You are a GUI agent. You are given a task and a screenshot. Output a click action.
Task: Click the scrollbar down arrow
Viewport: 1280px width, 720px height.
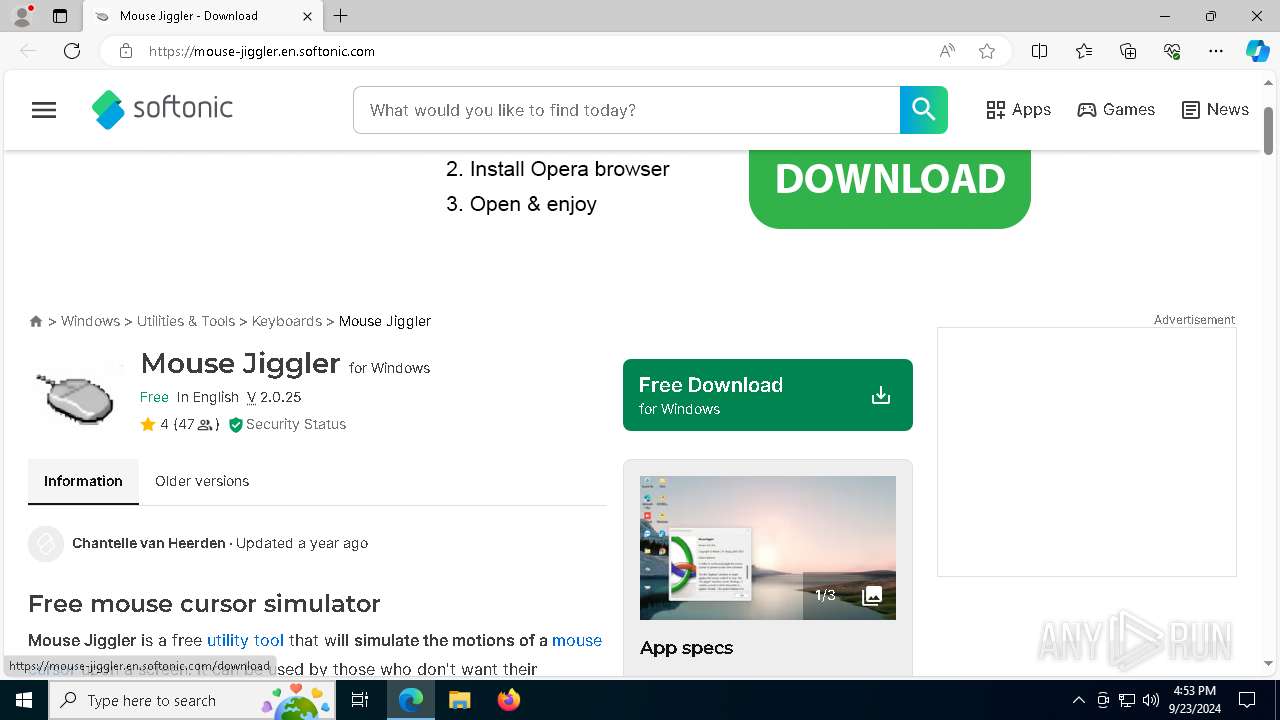tap(1269, 663)
